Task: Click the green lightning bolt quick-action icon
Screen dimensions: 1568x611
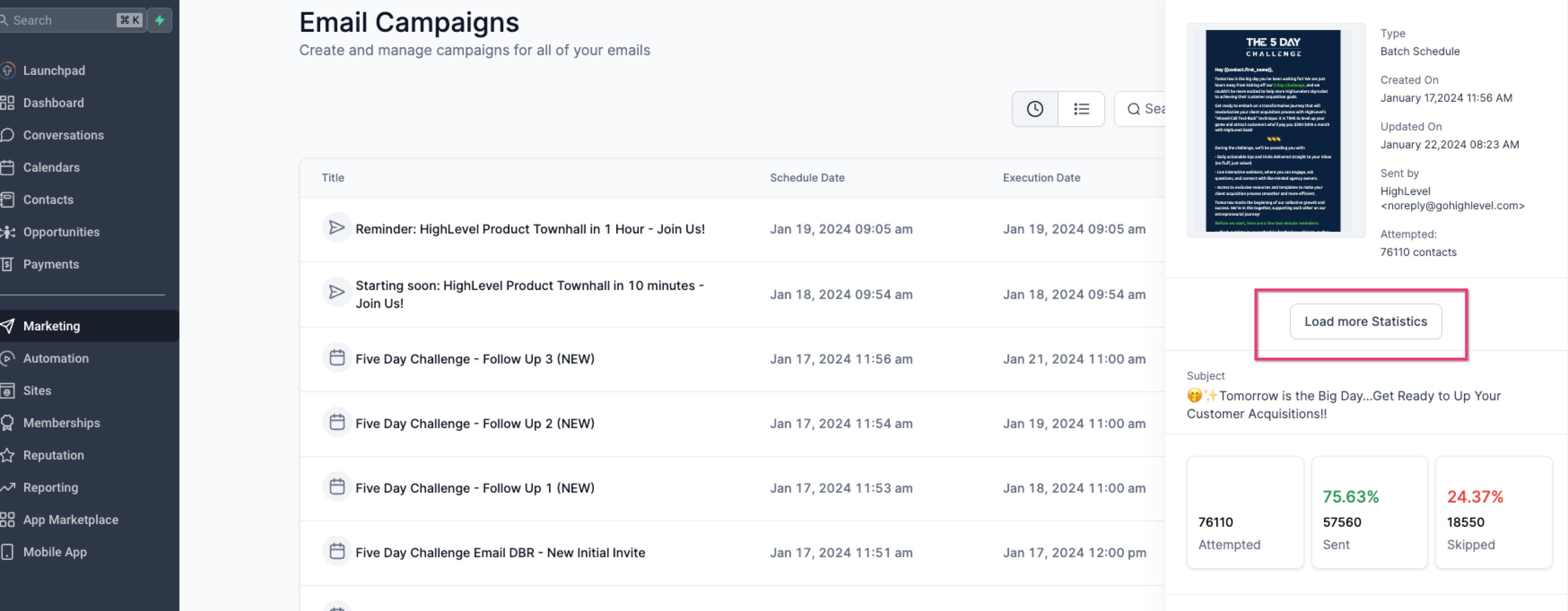Action: (160, 20)
